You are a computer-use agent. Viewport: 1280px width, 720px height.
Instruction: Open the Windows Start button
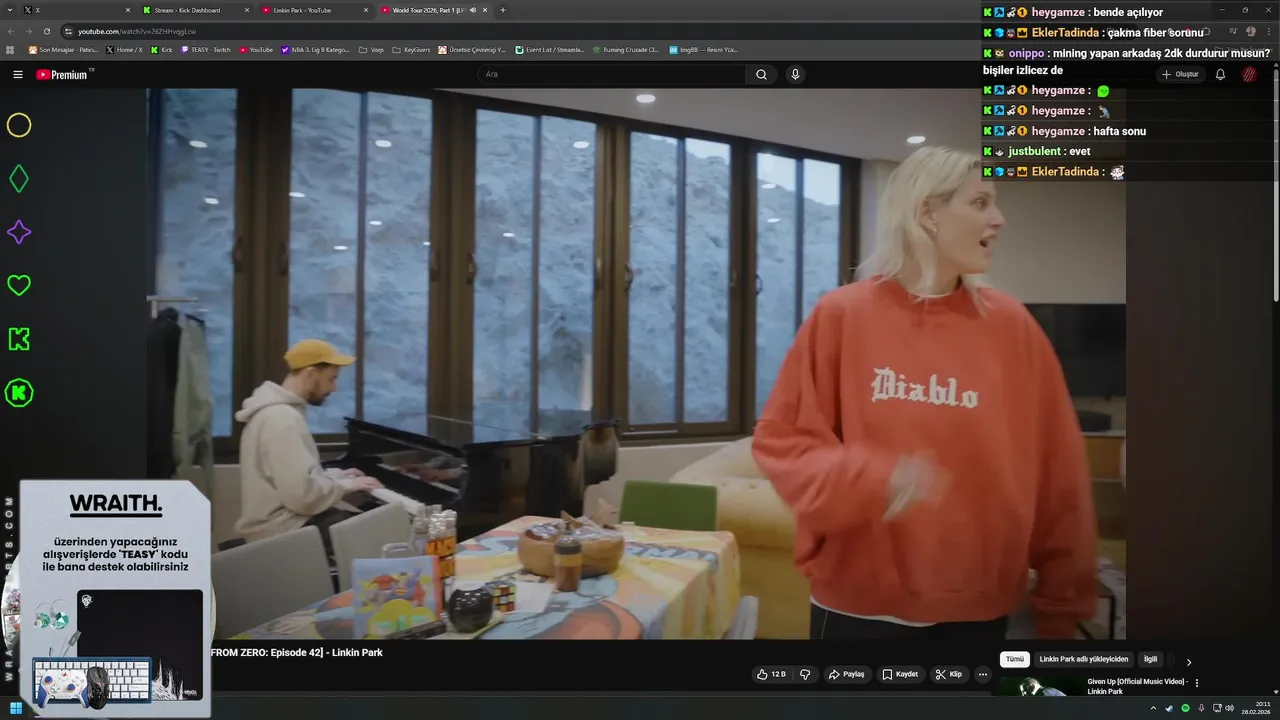[16, 708]
